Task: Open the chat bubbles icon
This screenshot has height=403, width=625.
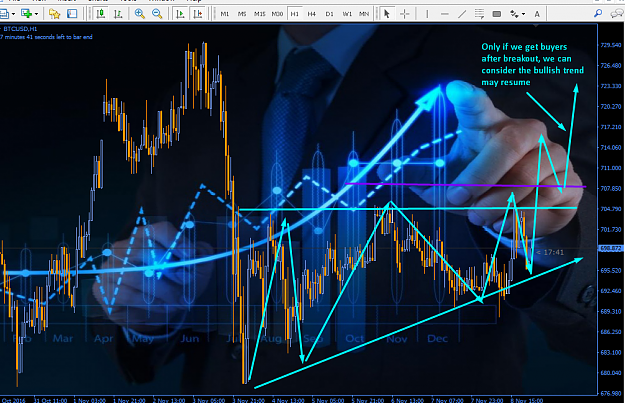Action: click(617, 14)
